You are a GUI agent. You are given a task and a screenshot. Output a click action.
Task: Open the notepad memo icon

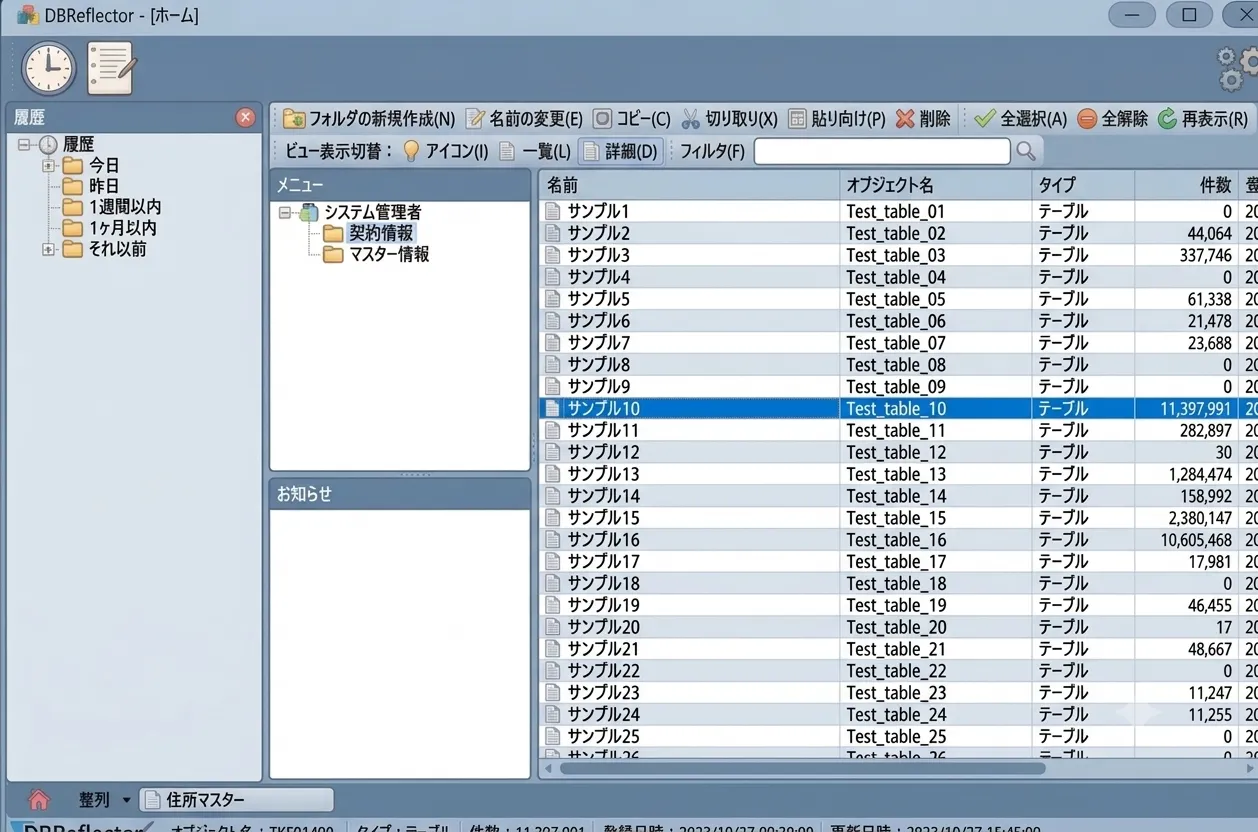(110, 67)
